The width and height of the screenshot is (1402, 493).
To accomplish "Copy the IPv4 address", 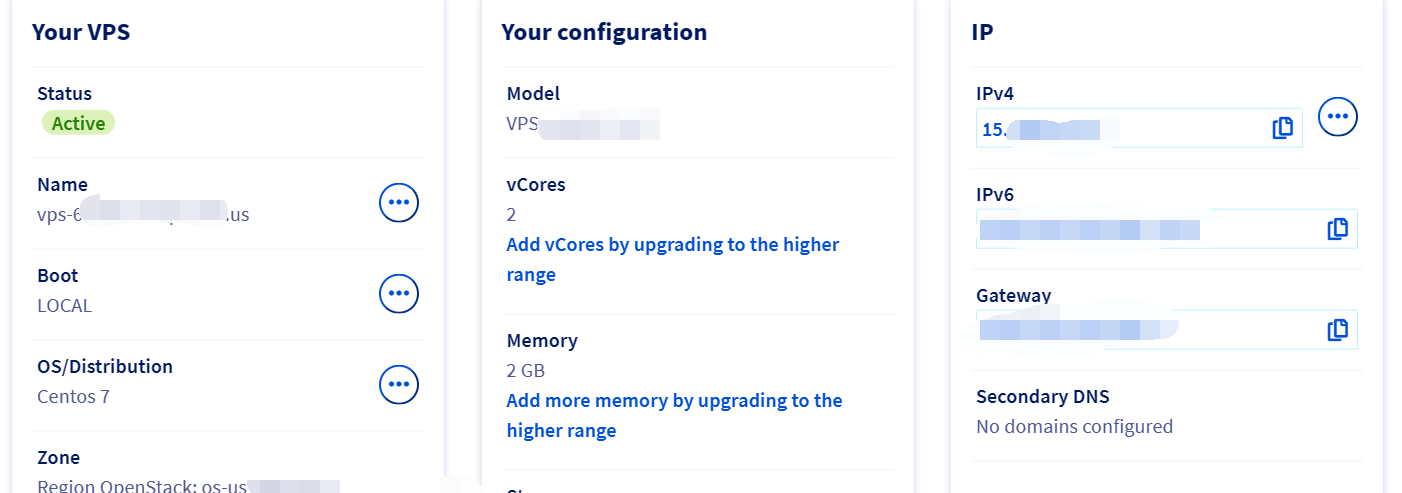I will (x=1283, y=128).
